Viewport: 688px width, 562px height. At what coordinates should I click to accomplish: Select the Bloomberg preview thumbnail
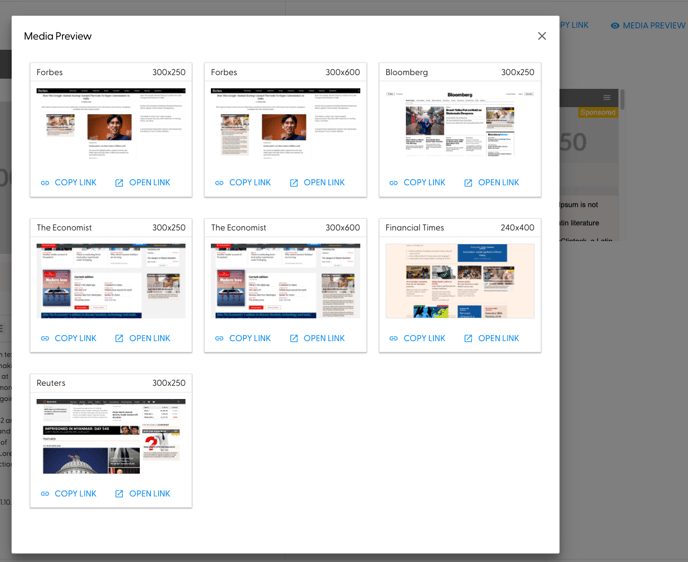(460, 125)
